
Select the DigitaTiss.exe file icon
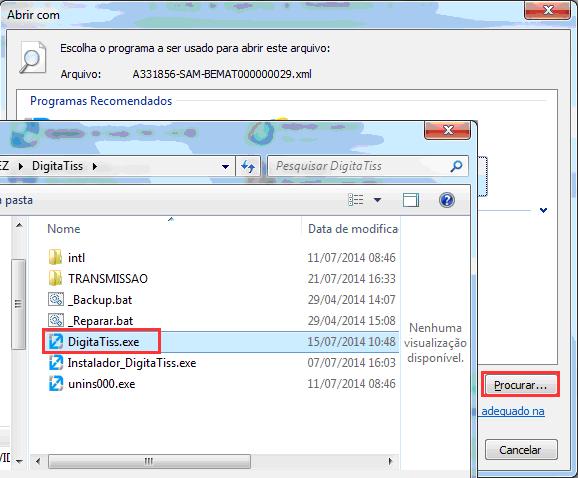click(x=56, y=342)
